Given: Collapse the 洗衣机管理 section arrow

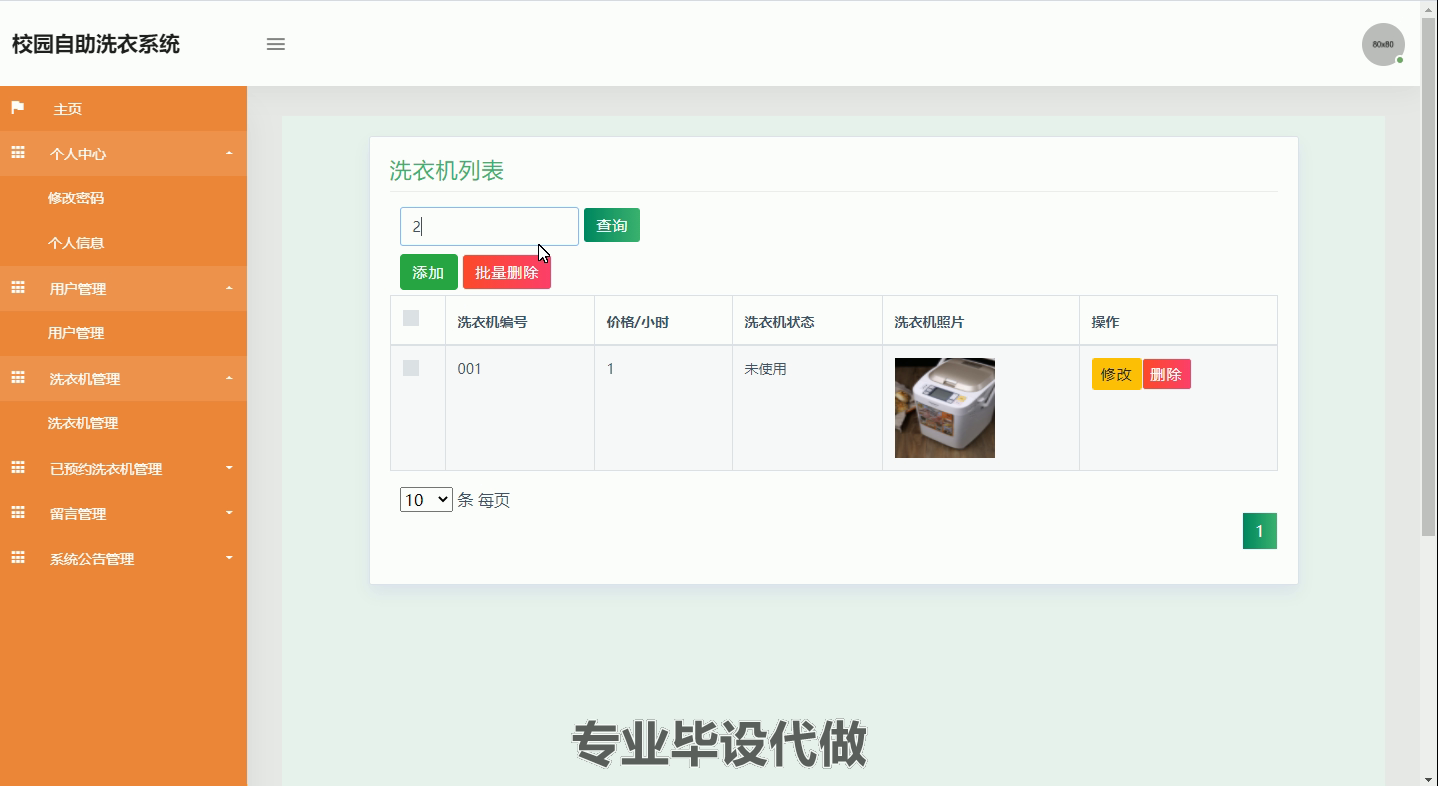Looking at the screenshot, I should tap(229, 378).
